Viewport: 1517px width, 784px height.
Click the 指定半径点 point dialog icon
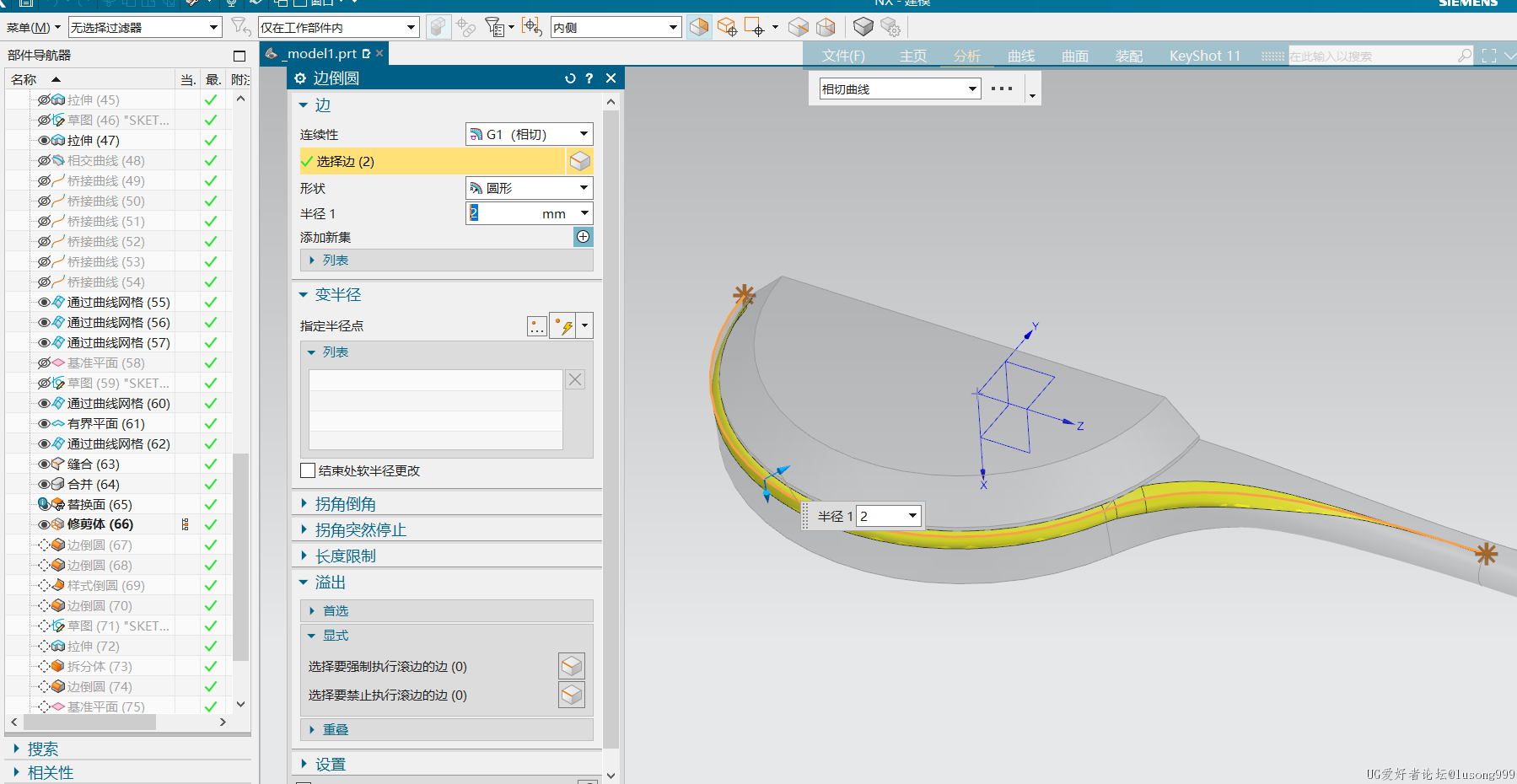(537, 326)
